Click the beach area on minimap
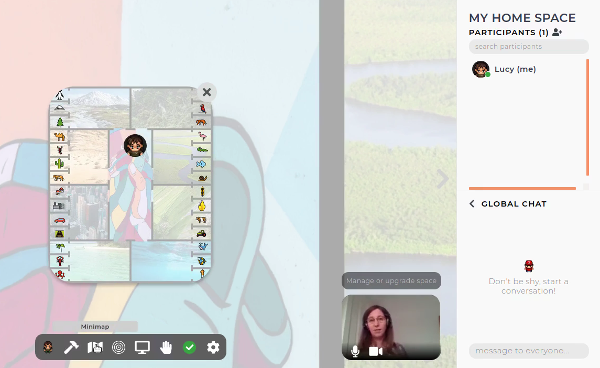This screenshot has width=600, height=368. click(x=99, y=261)
